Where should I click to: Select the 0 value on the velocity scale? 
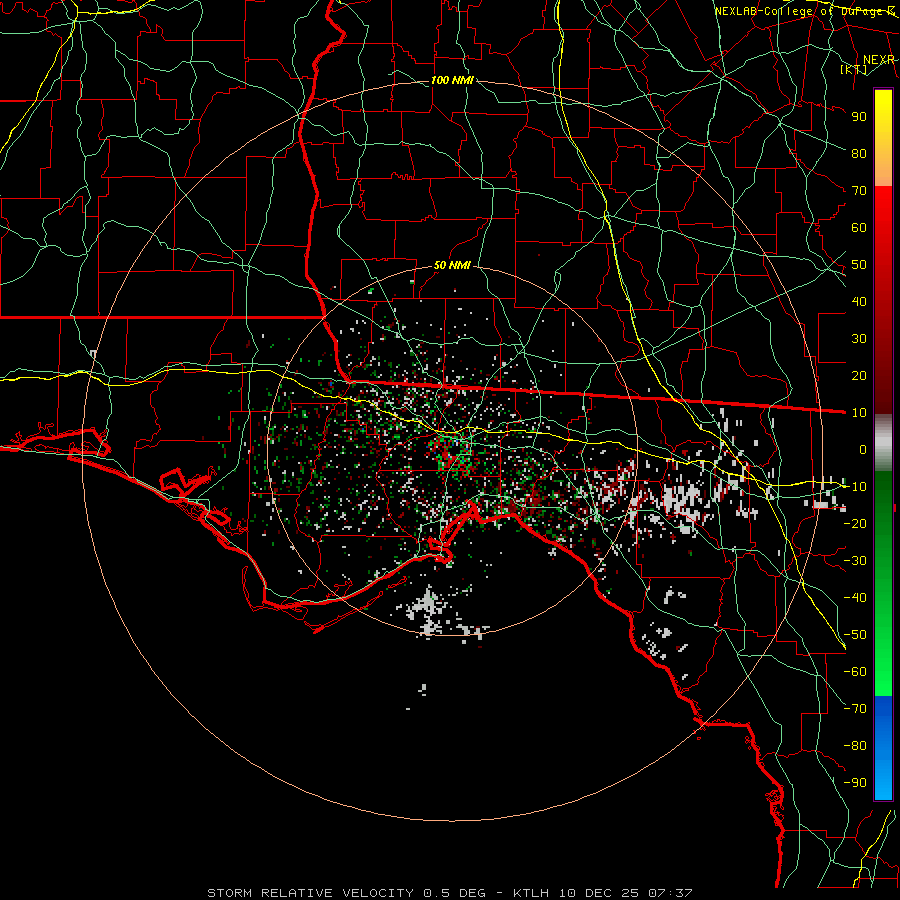863,449
